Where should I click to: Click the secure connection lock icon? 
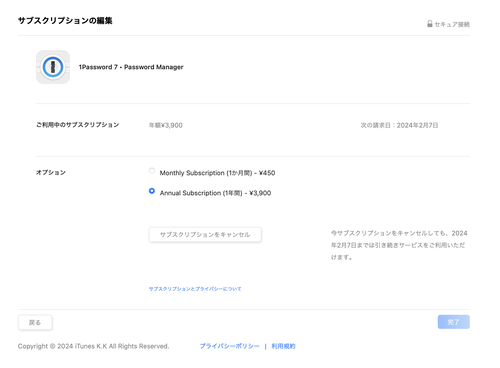[x=430, y=24]
